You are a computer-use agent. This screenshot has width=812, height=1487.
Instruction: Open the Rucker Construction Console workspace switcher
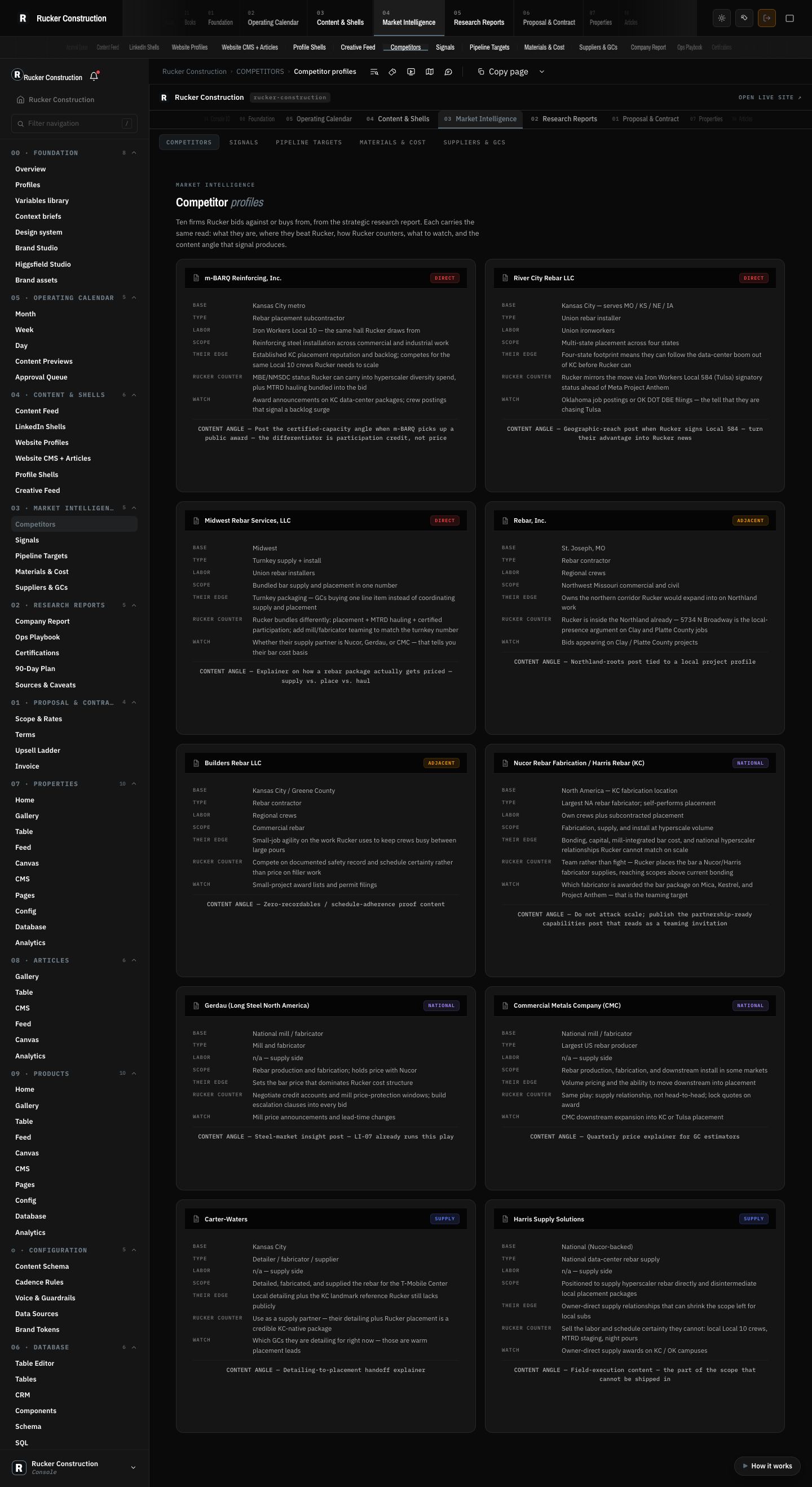[74, 1467]
